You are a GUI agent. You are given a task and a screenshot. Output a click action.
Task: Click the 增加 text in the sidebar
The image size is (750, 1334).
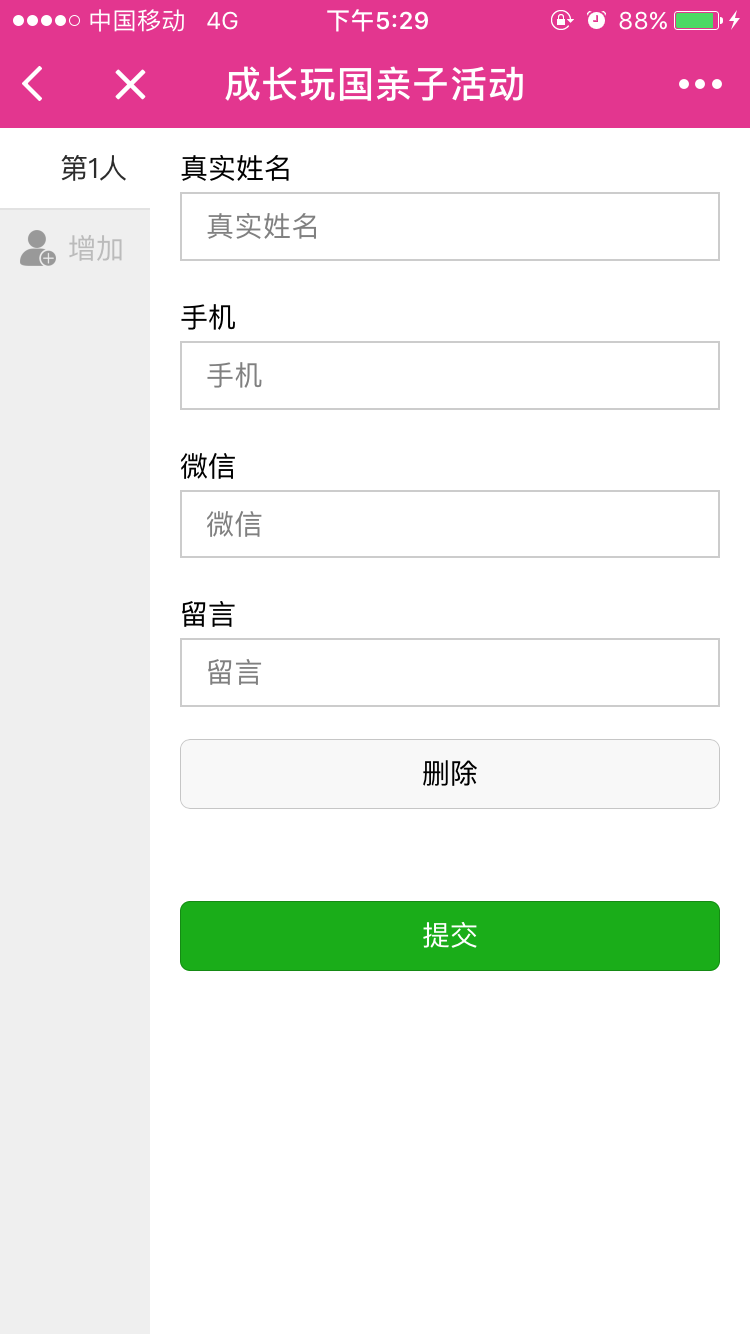tap(96, 248)
